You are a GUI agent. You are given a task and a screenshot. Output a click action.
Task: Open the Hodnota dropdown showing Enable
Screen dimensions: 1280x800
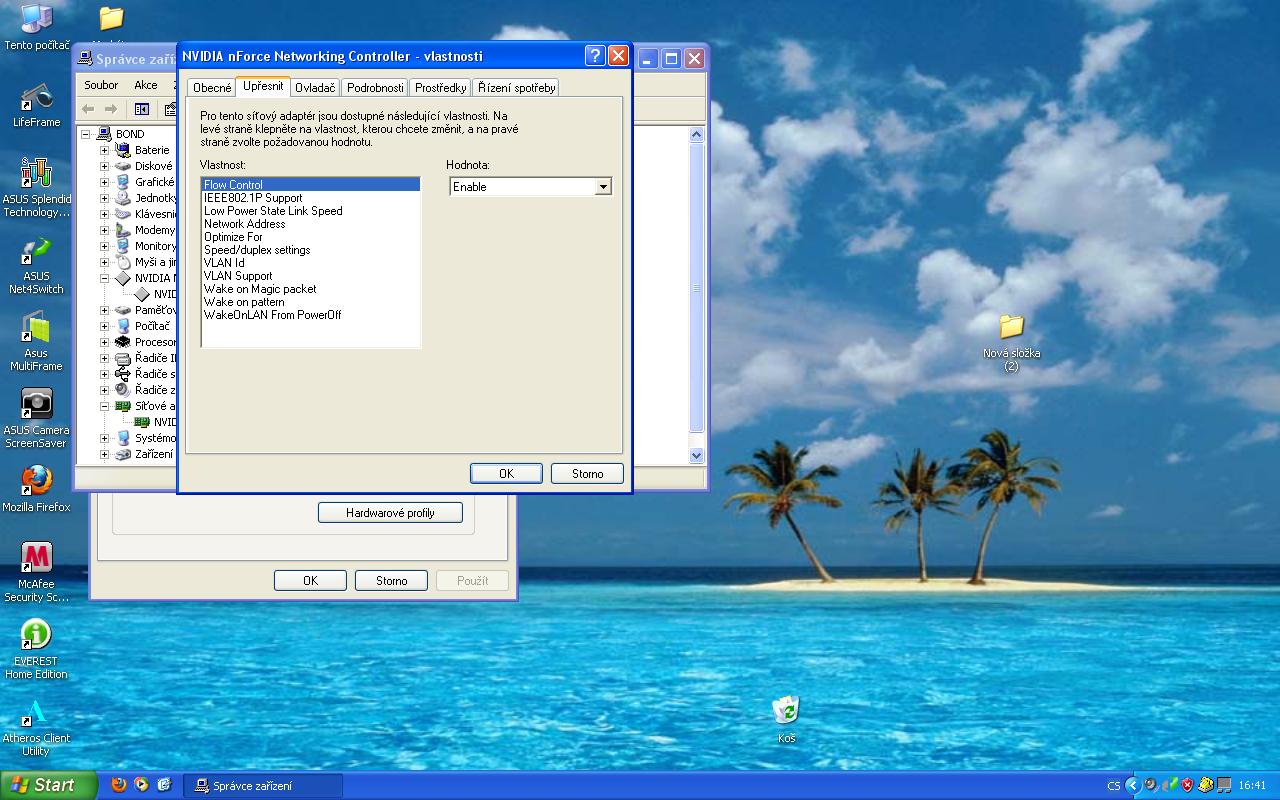click(602, 187)
